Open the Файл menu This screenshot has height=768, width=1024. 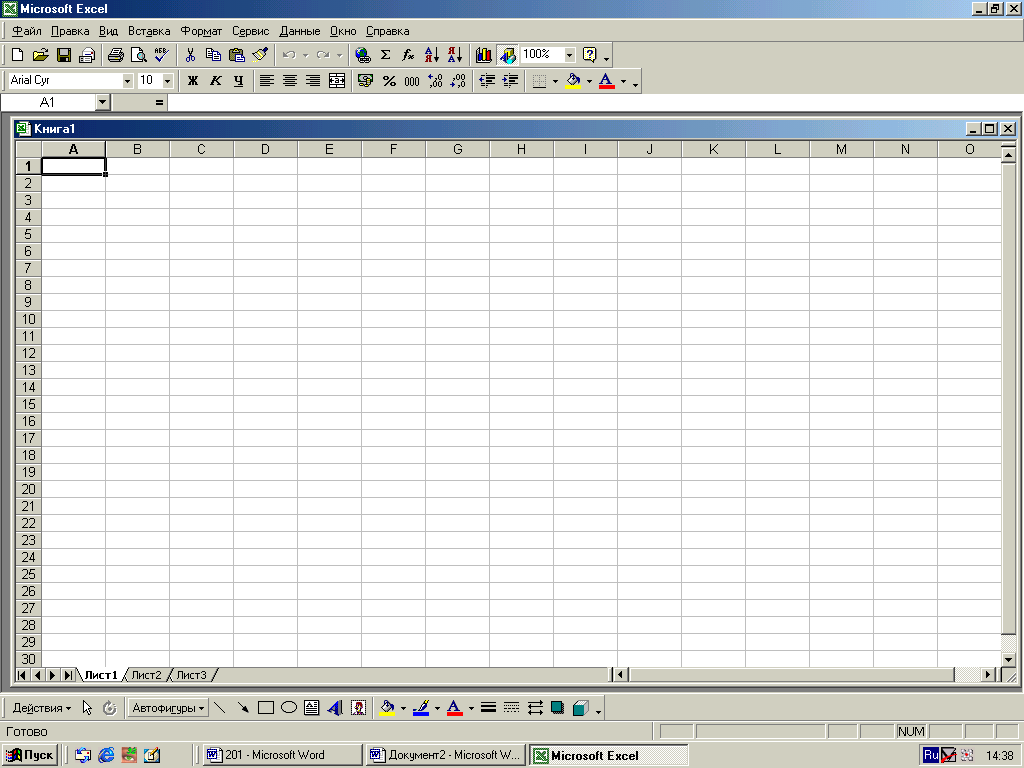(x=27, y=31)
